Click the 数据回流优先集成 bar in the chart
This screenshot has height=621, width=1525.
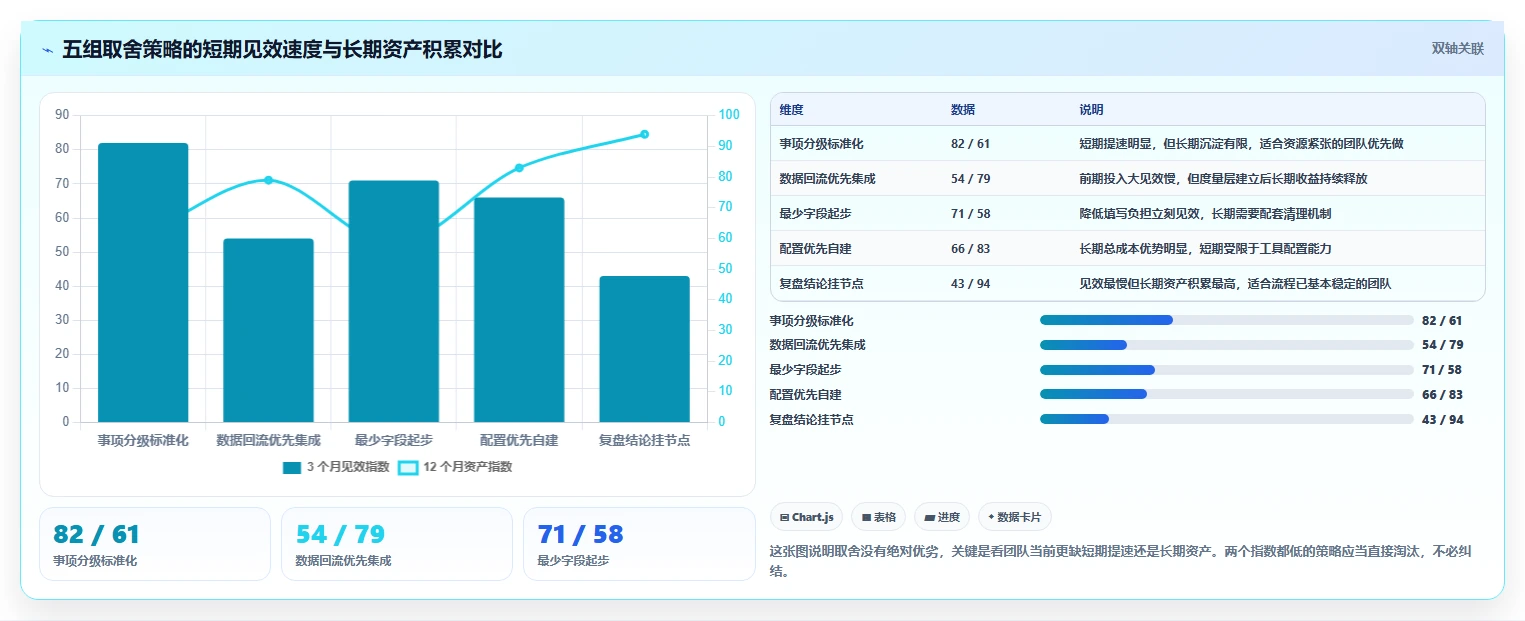click(268, 330)
